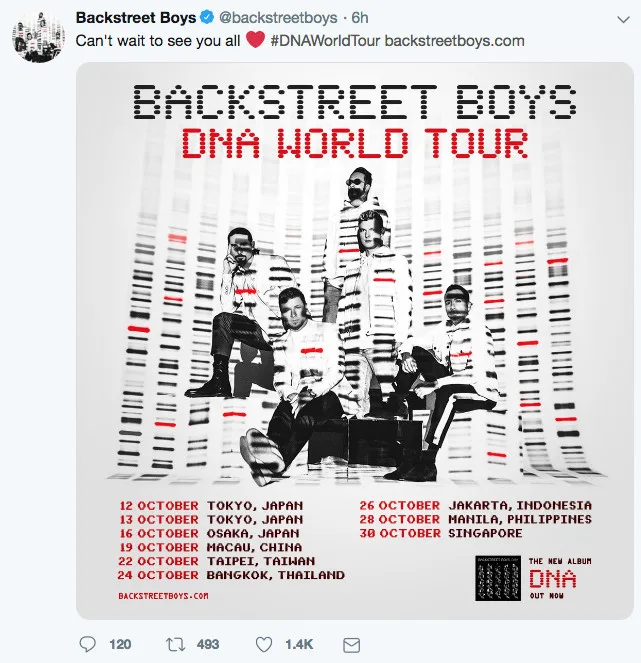Open the #DNAWorldTour hashtag
The height and width of the screenshot is (663, 641).
pyautogui.click(x=325, y=41)
